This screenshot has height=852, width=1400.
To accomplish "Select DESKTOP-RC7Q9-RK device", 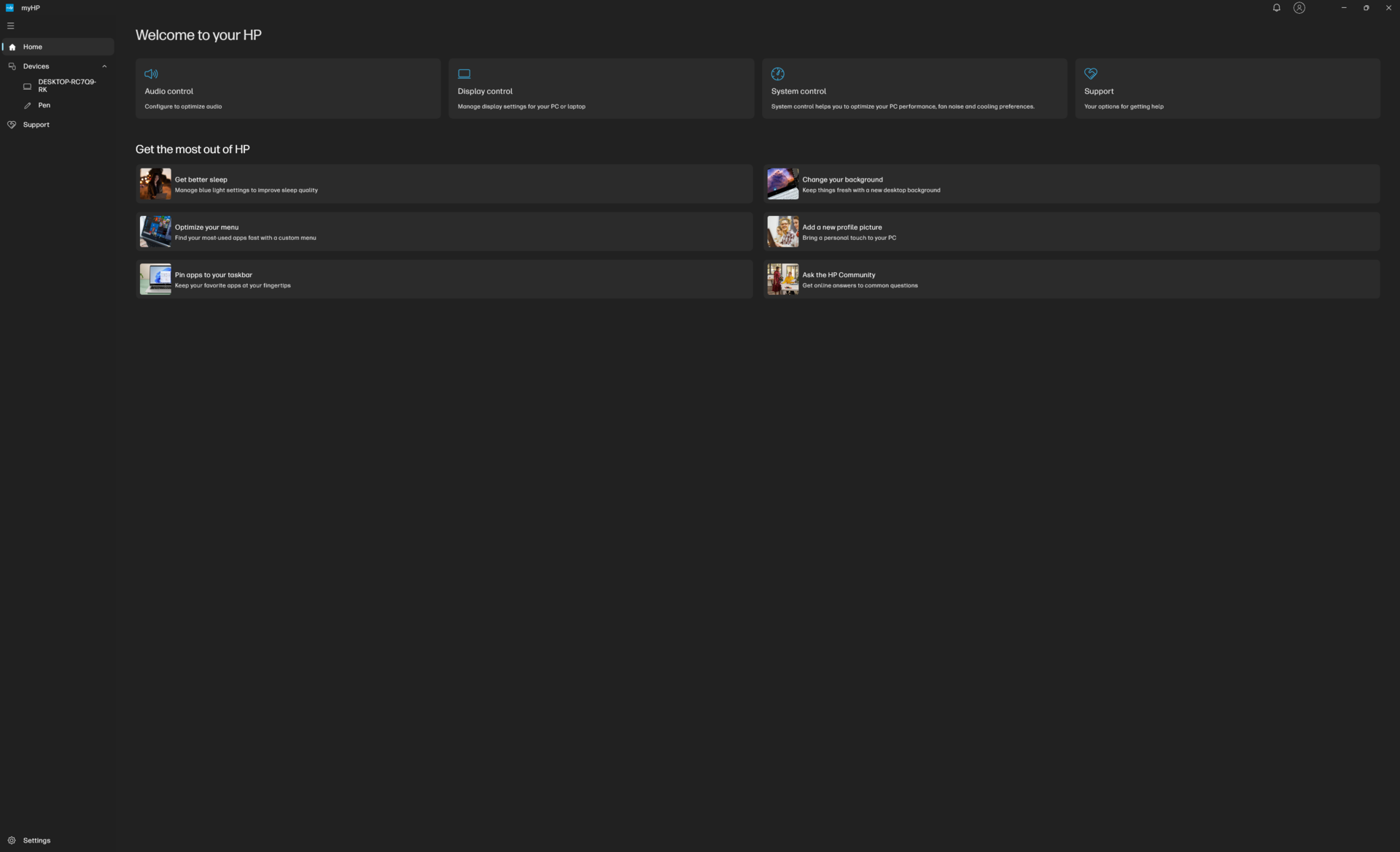I will tap(66, 85).
